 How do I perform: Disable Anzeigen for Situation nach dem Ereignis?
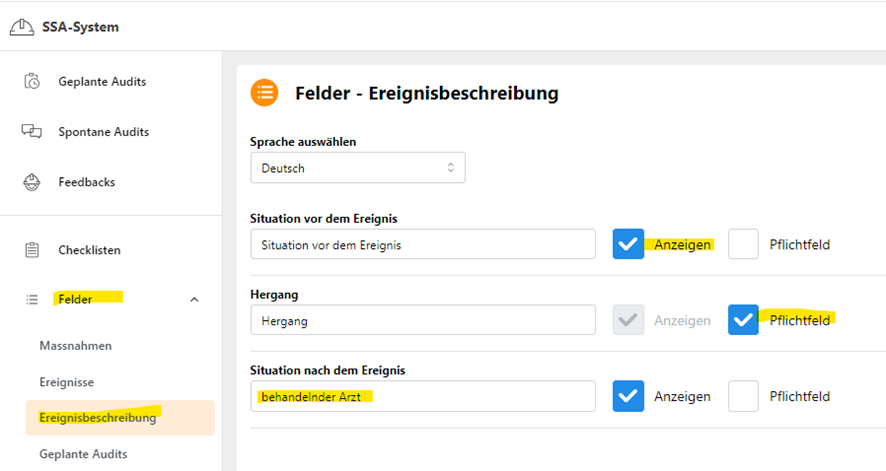click(628, 396)
